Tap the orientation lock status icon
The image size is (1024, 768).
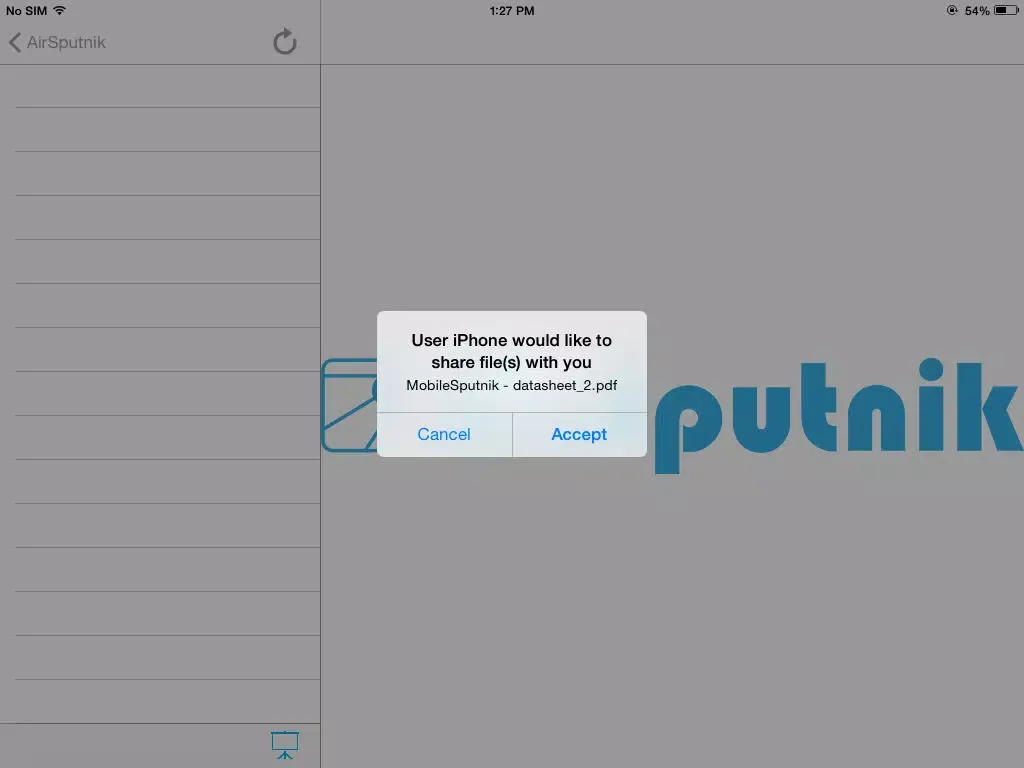[952, 10]
